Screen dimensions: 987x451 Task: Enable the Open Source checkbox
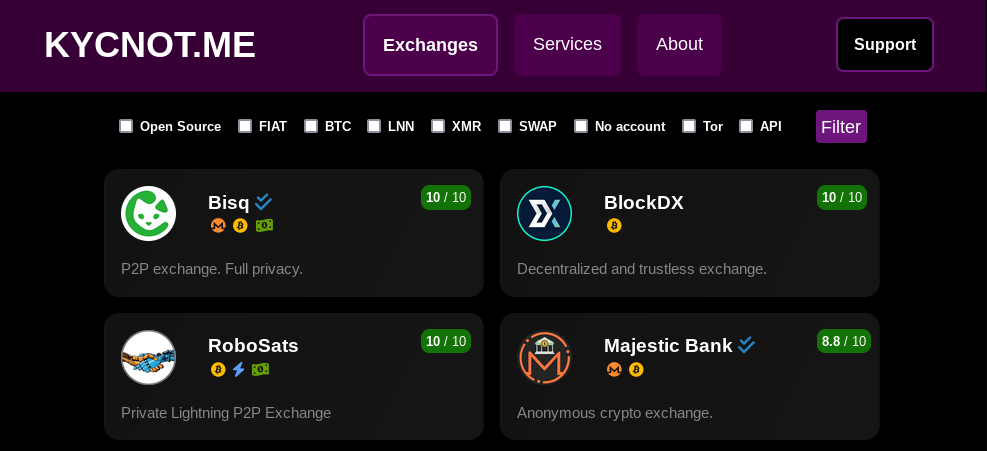126,126
